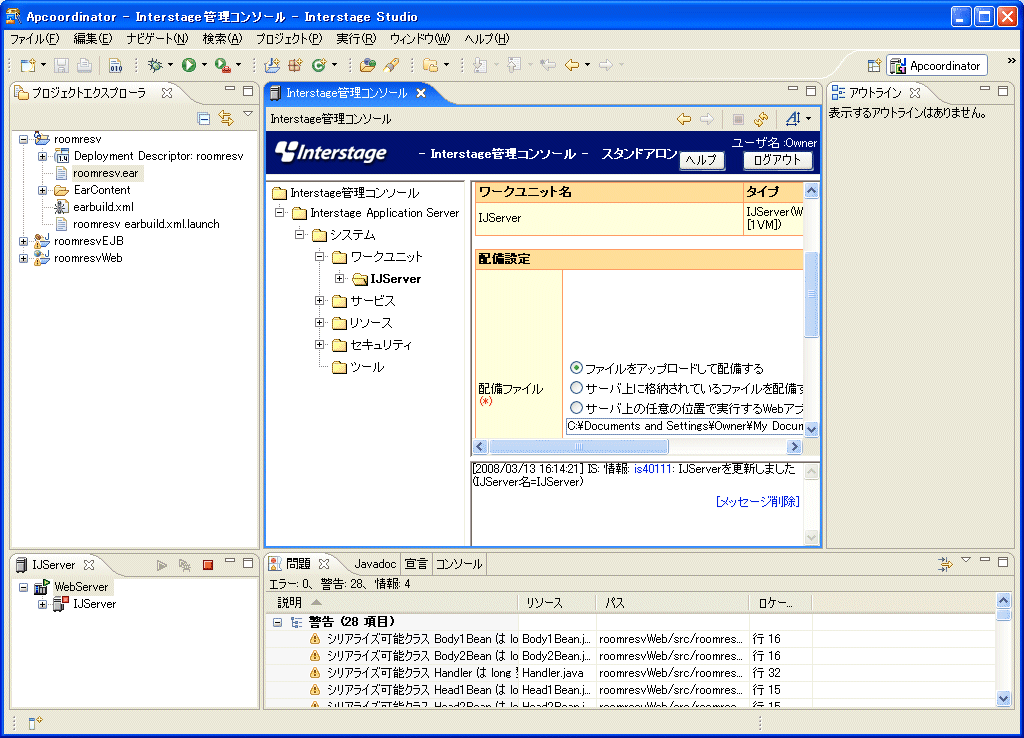This screenshot has width=1024, height=738.
Task: Click the browser Back arrow in console toolbar
Action: (684, 119)
